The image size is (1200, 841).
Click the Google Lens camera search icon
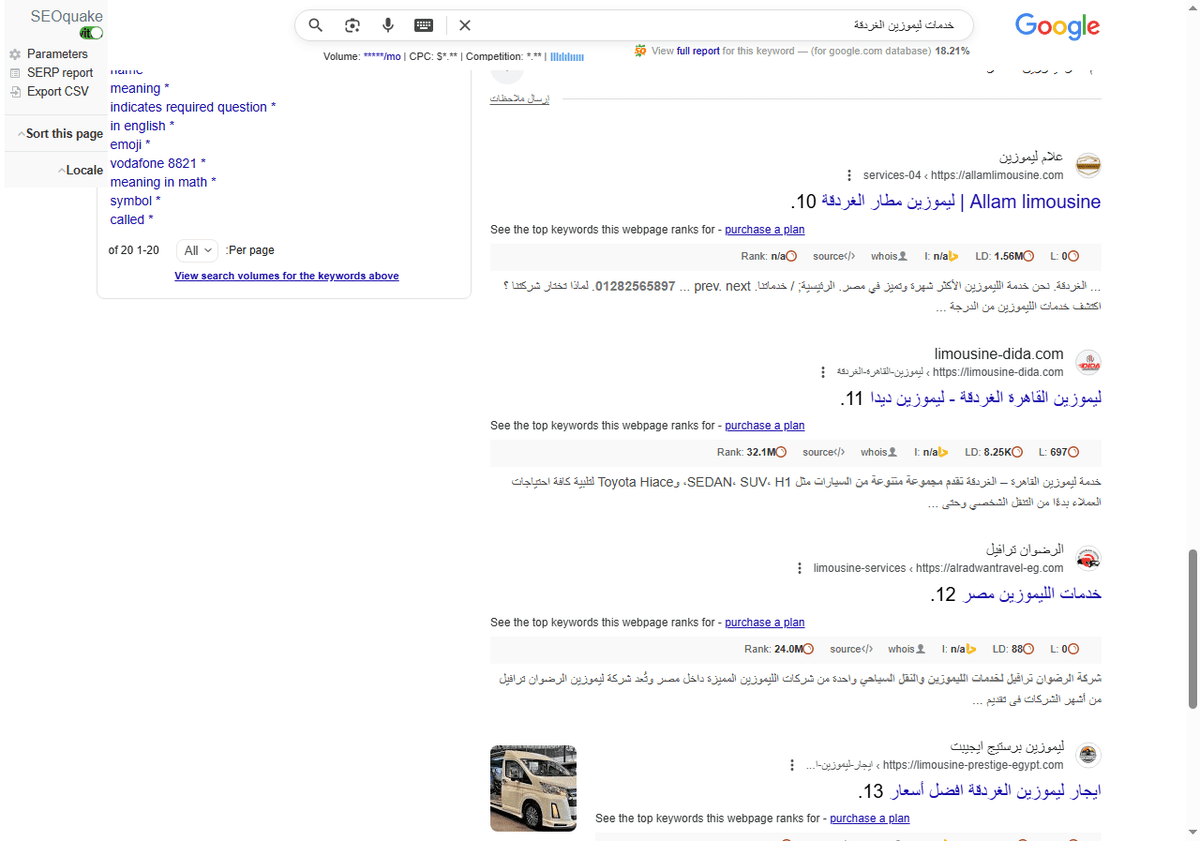click(x=352, y=25)
